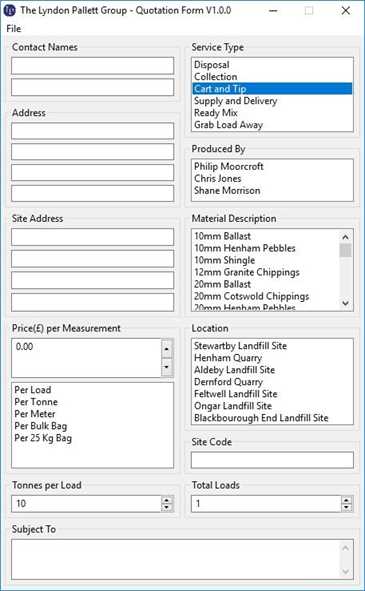Viewport: 365px width, 591px height.
Task: Open the File menu
Action: pos(14,29)
